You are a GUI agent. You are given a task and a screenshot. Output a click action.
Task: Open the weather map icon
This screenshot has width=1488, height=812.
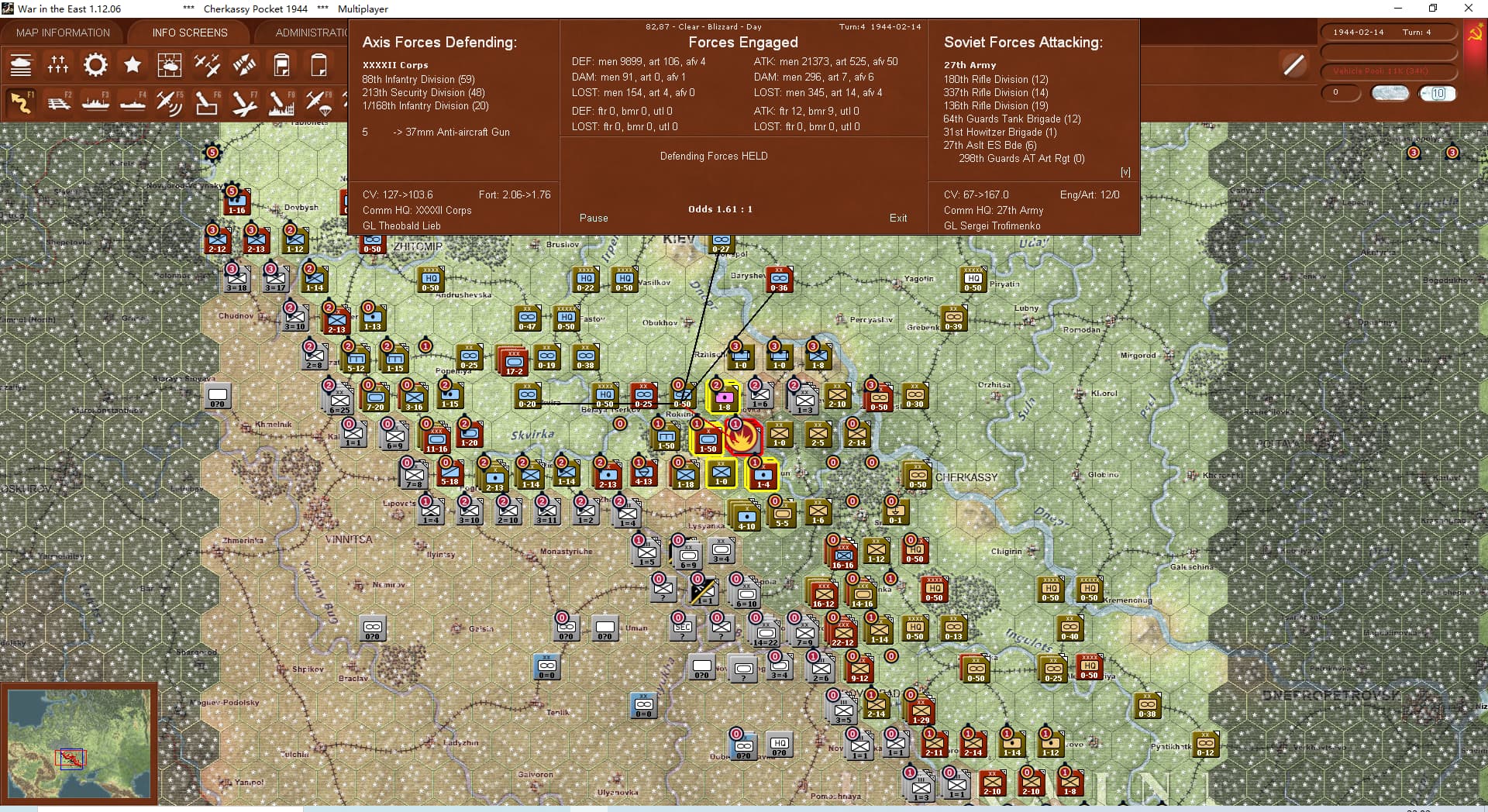coord(170,65)
